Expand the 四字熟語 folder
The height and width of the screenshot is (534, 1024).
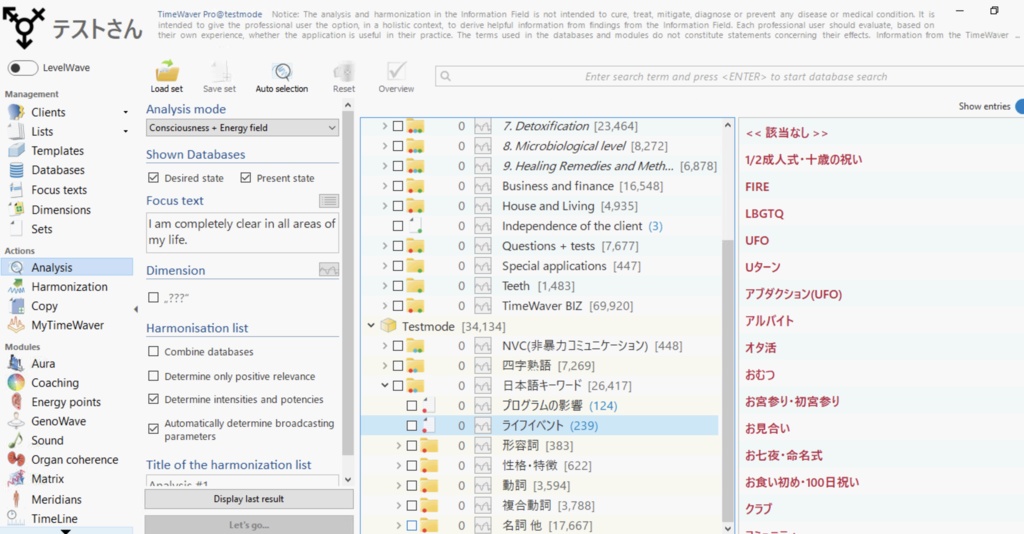385,366
